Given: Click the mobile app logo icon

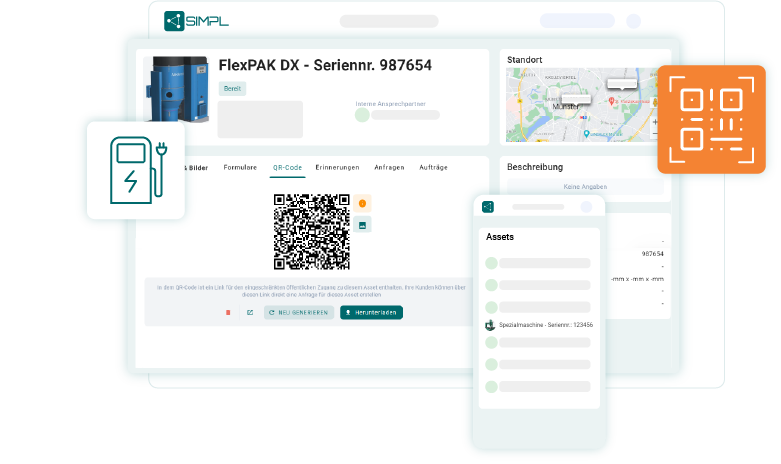Looking at the screenshot, I should pyautogui.click(x=488, y=207).
